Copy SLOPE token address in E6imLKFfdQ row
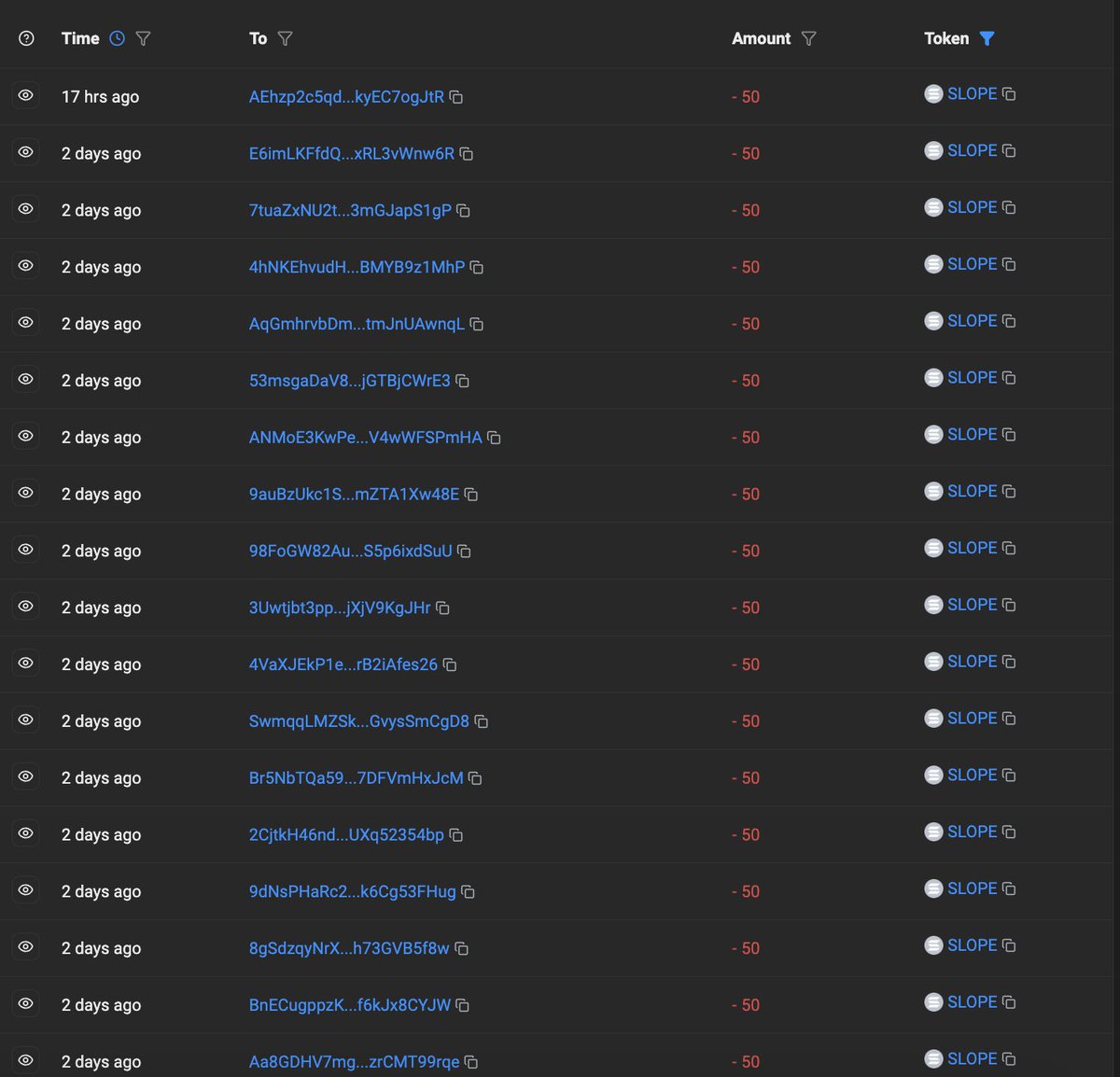 [x=1009, y=151]
